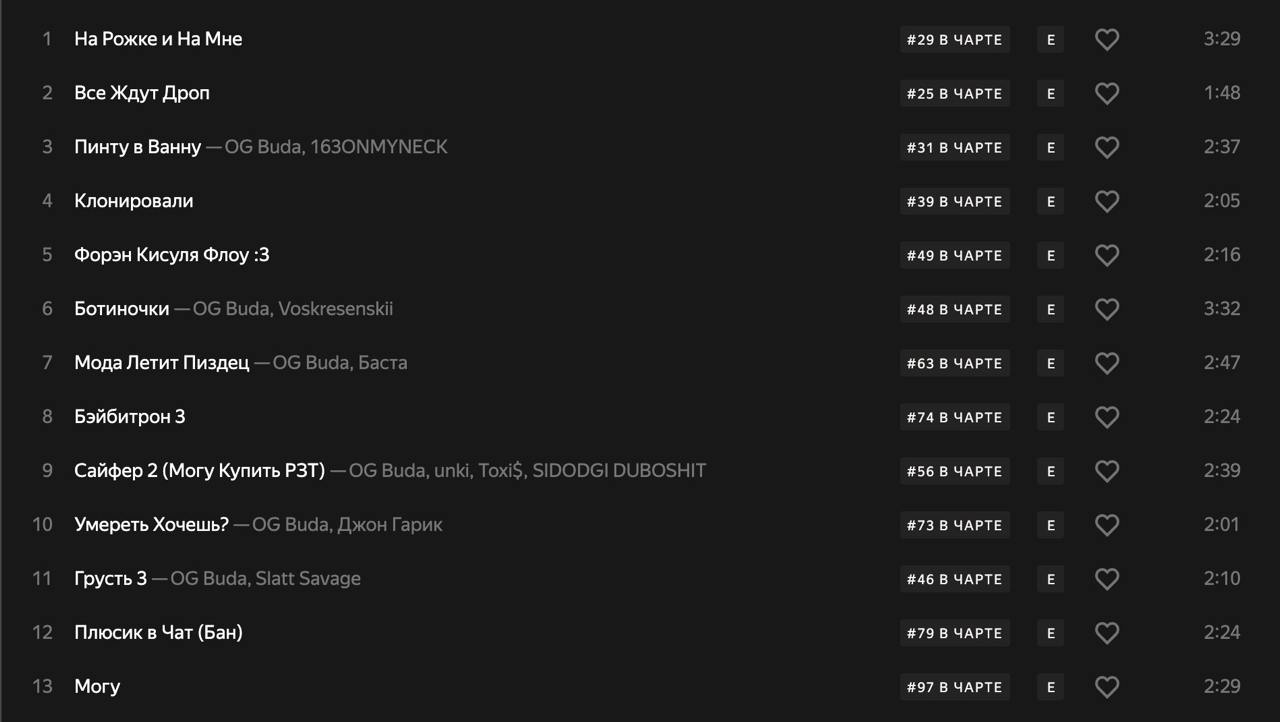Image resolution: width=1280 pixels, height=722 pixels.
Task: Click the heart icon for Все Ждут Дроп
Action: tap(1106, 93)
